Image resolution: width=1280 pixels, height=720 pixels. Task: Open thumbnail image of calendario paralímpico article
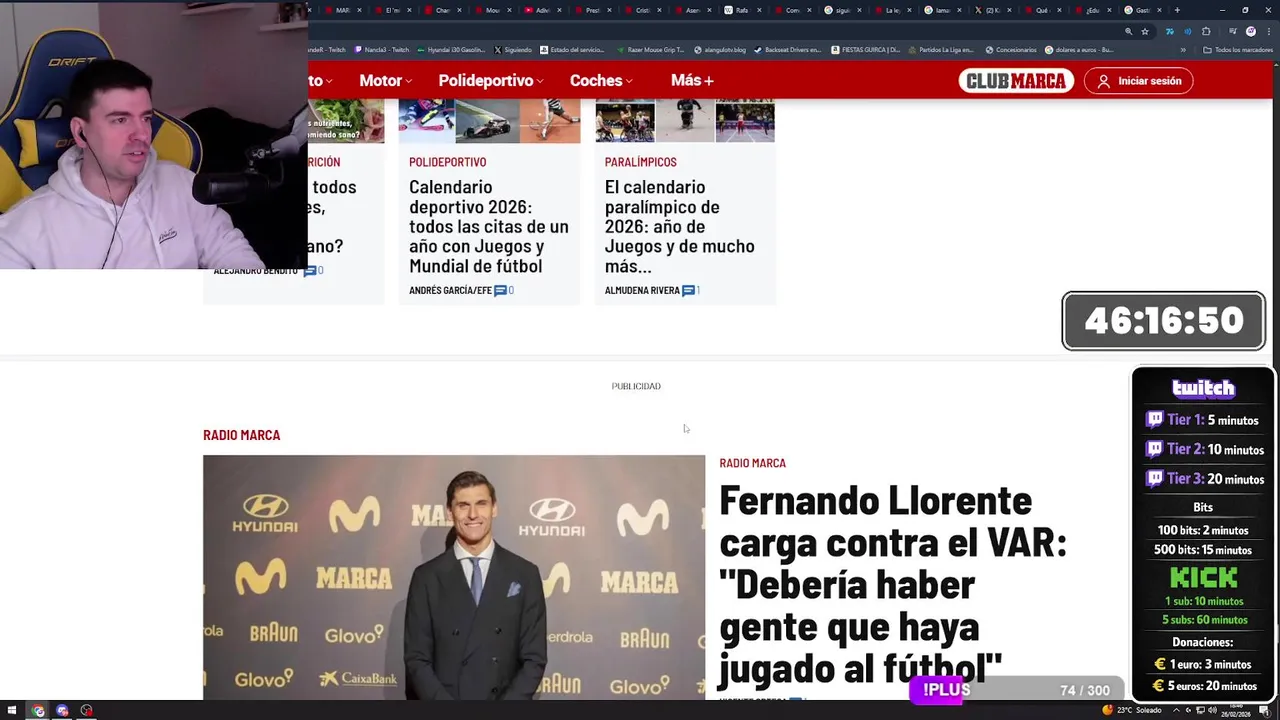coord(685,121)
